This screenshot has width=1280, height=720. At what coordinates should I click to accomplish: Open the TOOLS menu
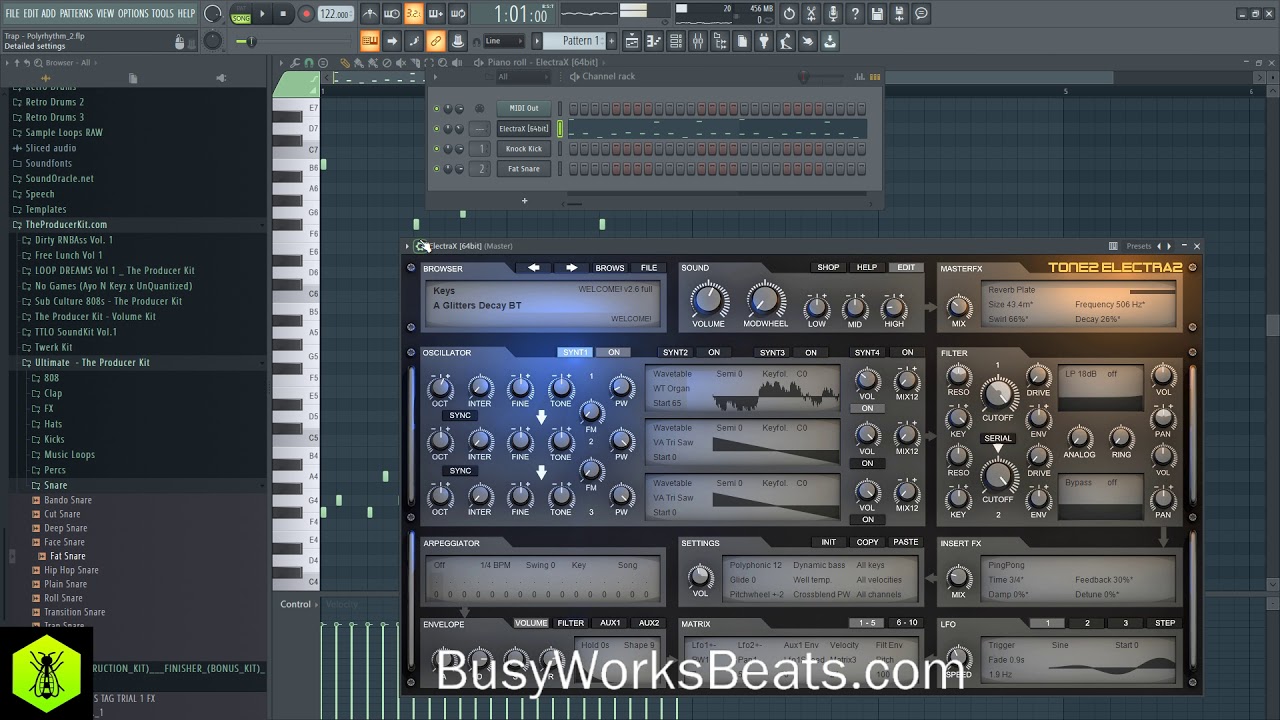point(162,14)
